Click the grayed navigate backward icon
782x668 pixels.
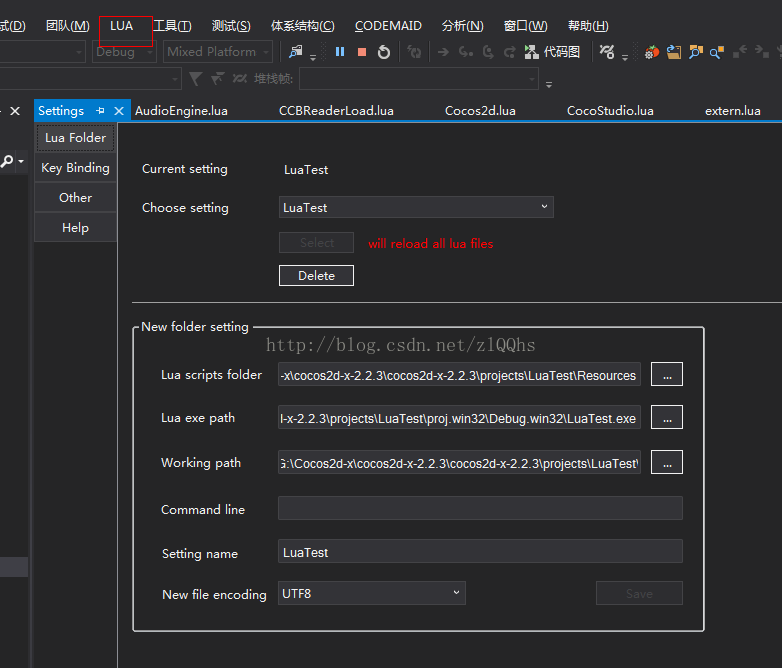click(740, 51)
